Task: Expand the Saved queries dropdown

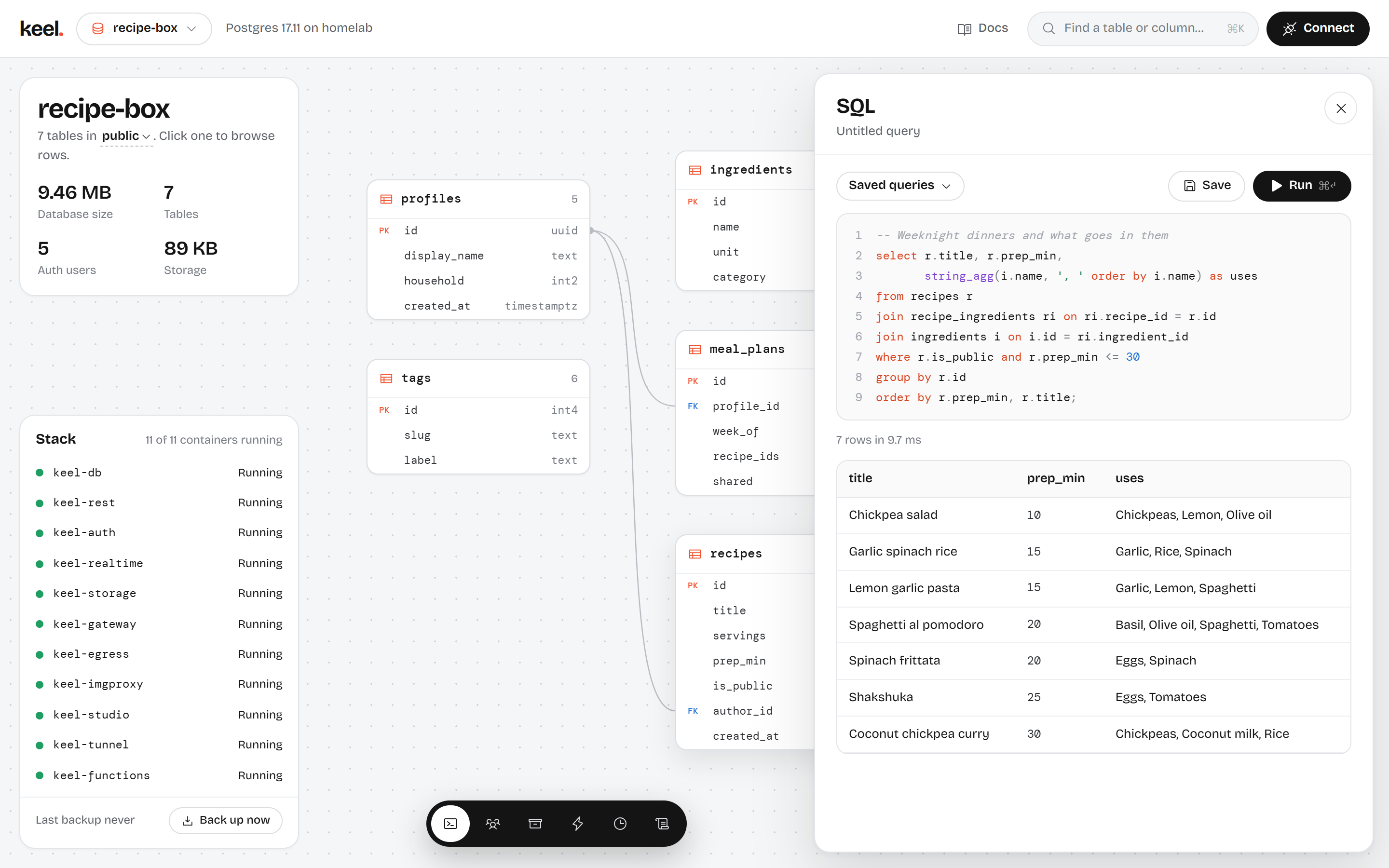Action: click(899, 186)
